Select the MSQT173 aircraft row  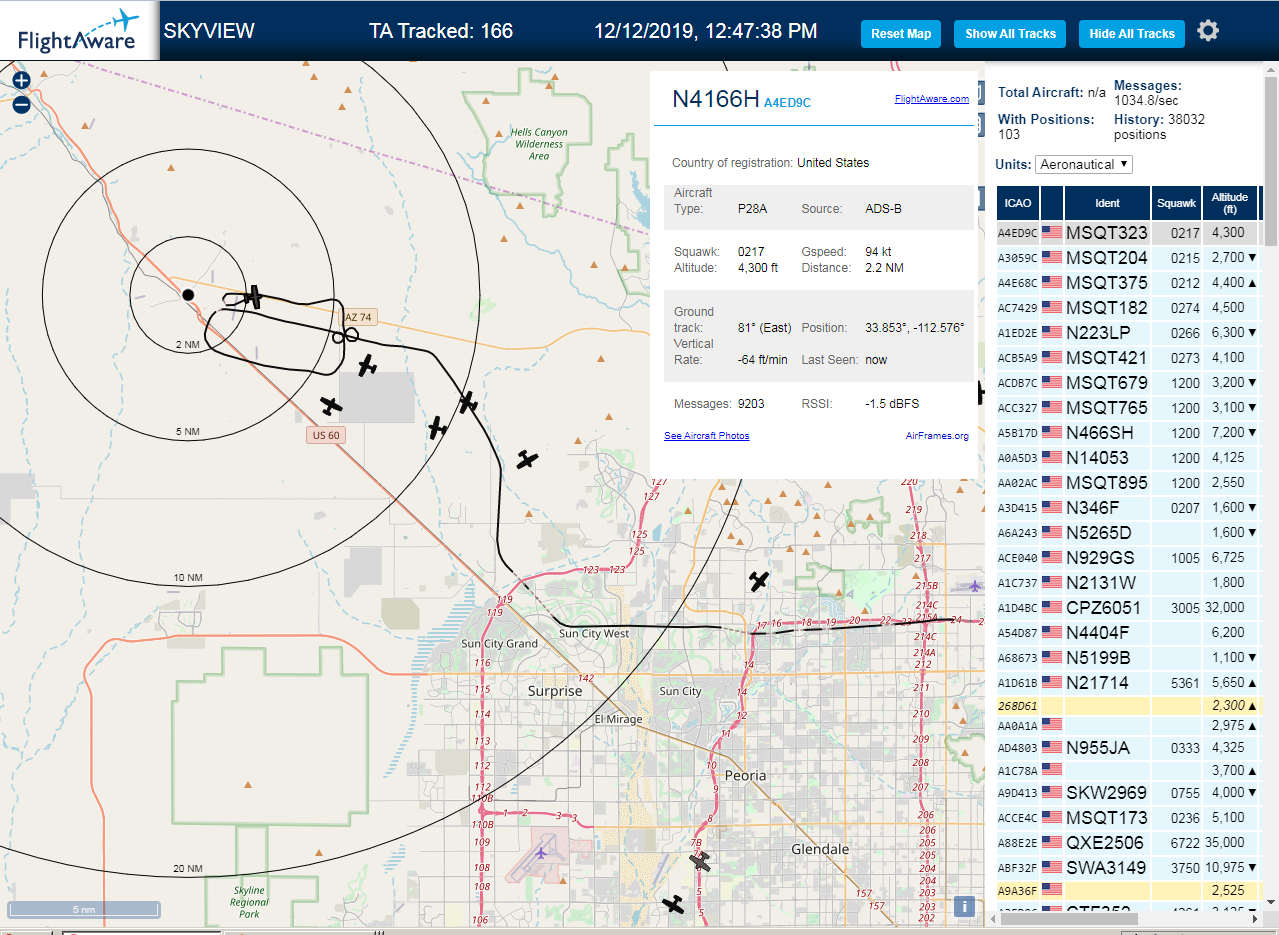[x=1128, y=818]
